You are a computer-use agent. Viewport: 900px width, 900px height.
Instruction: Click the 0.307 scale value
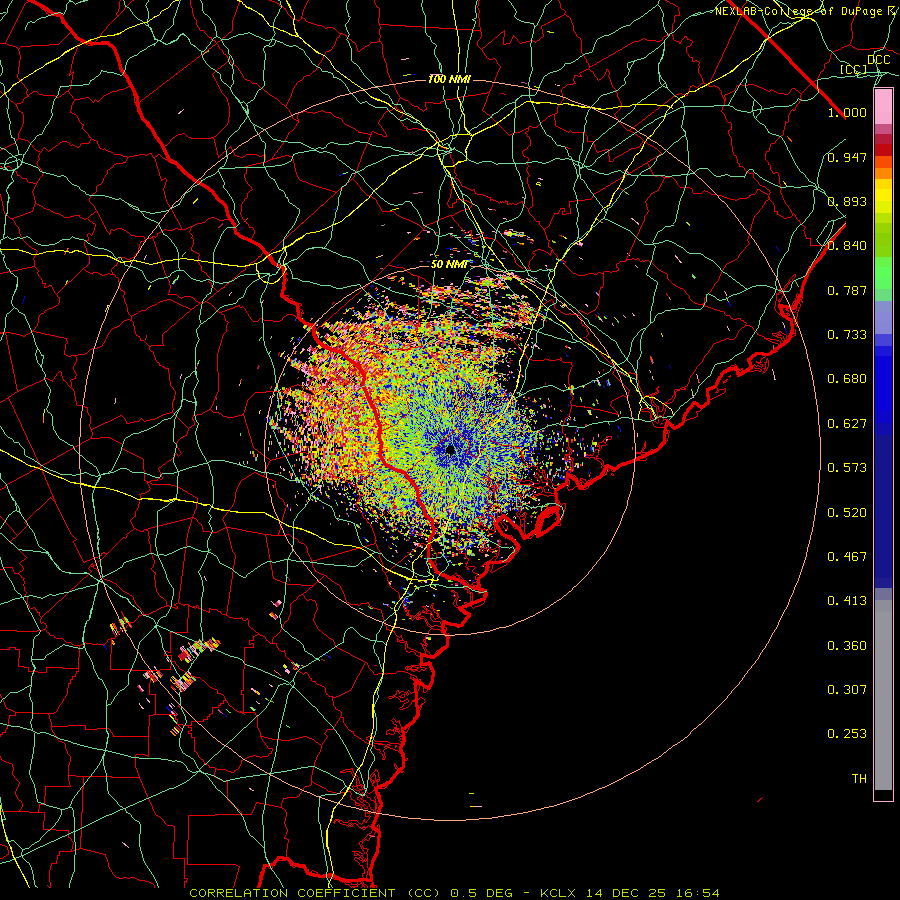point(847,690)
